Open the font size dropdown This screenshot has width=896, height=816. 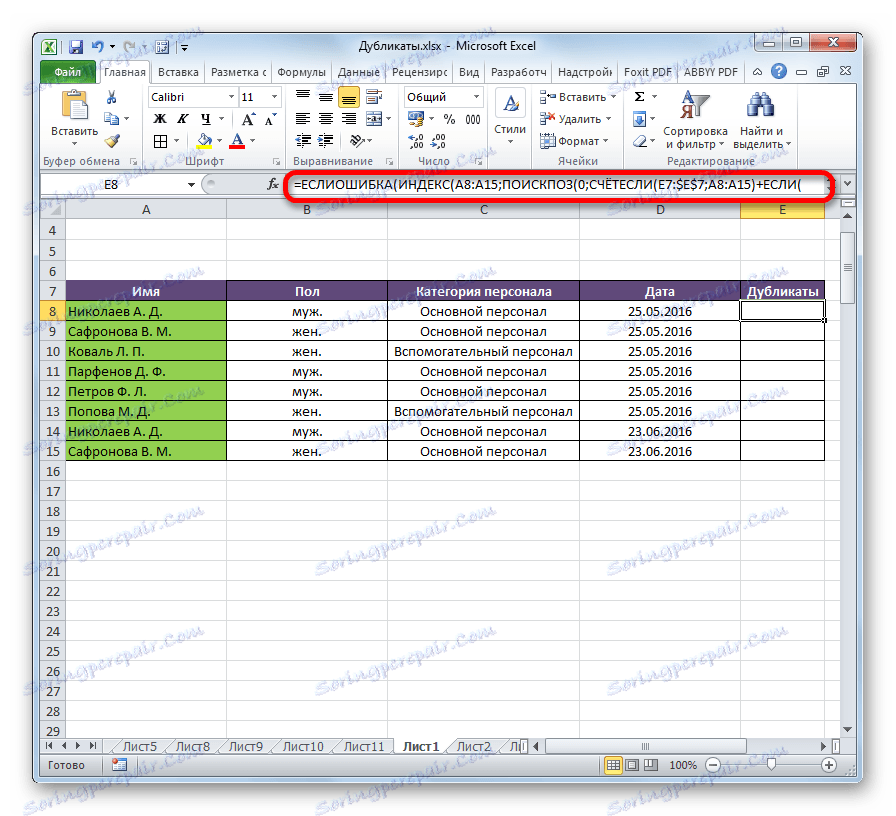(x=276, y=97)
